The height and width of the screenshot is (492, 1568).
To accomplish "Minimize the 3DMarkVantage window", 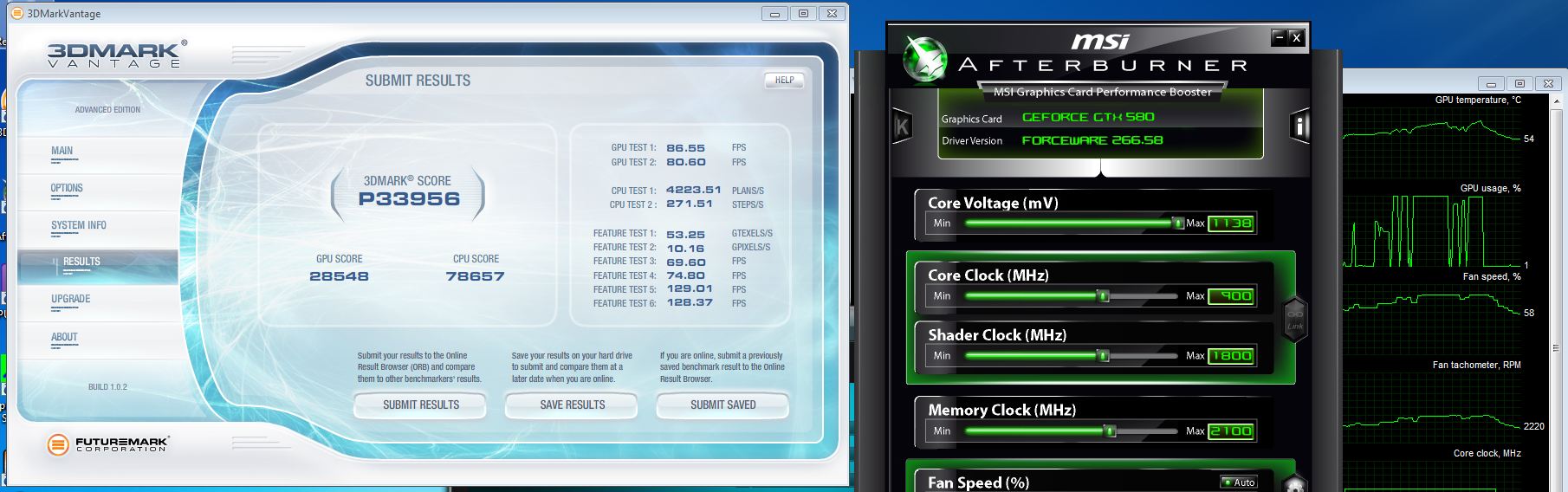I will click(x=774, y=13).
